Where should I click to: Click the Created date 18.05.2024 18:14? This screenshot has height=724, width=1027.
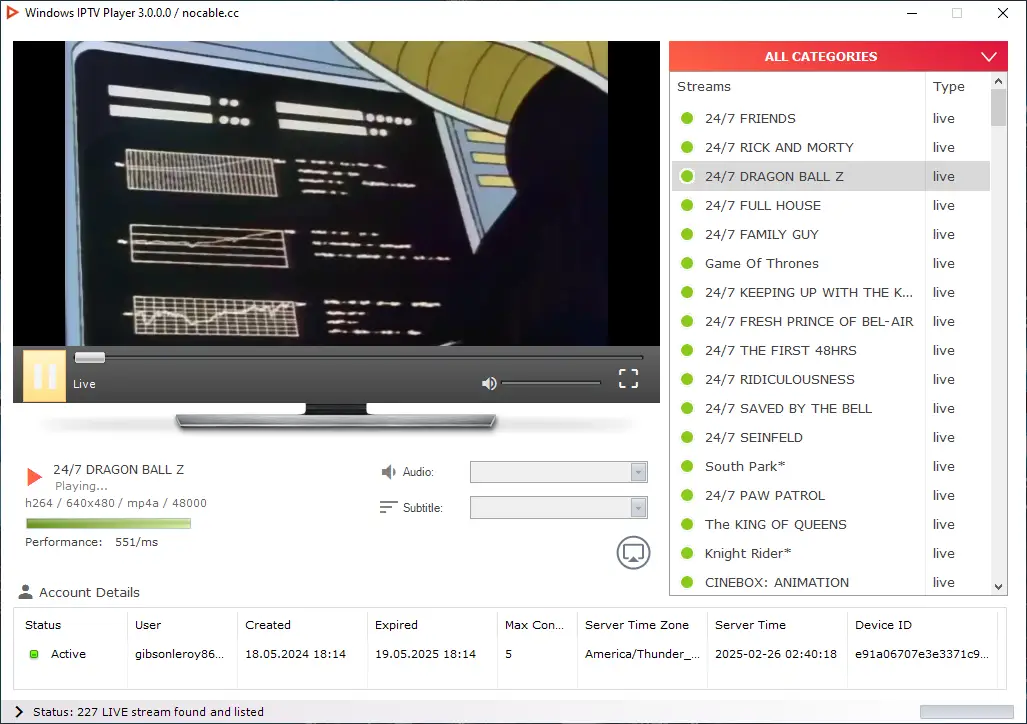point(295,654)
